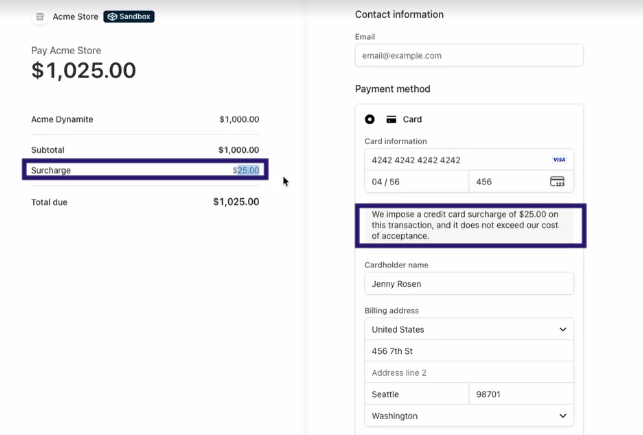
Task: Click the Acme Store name link
Action: [75, 17]
